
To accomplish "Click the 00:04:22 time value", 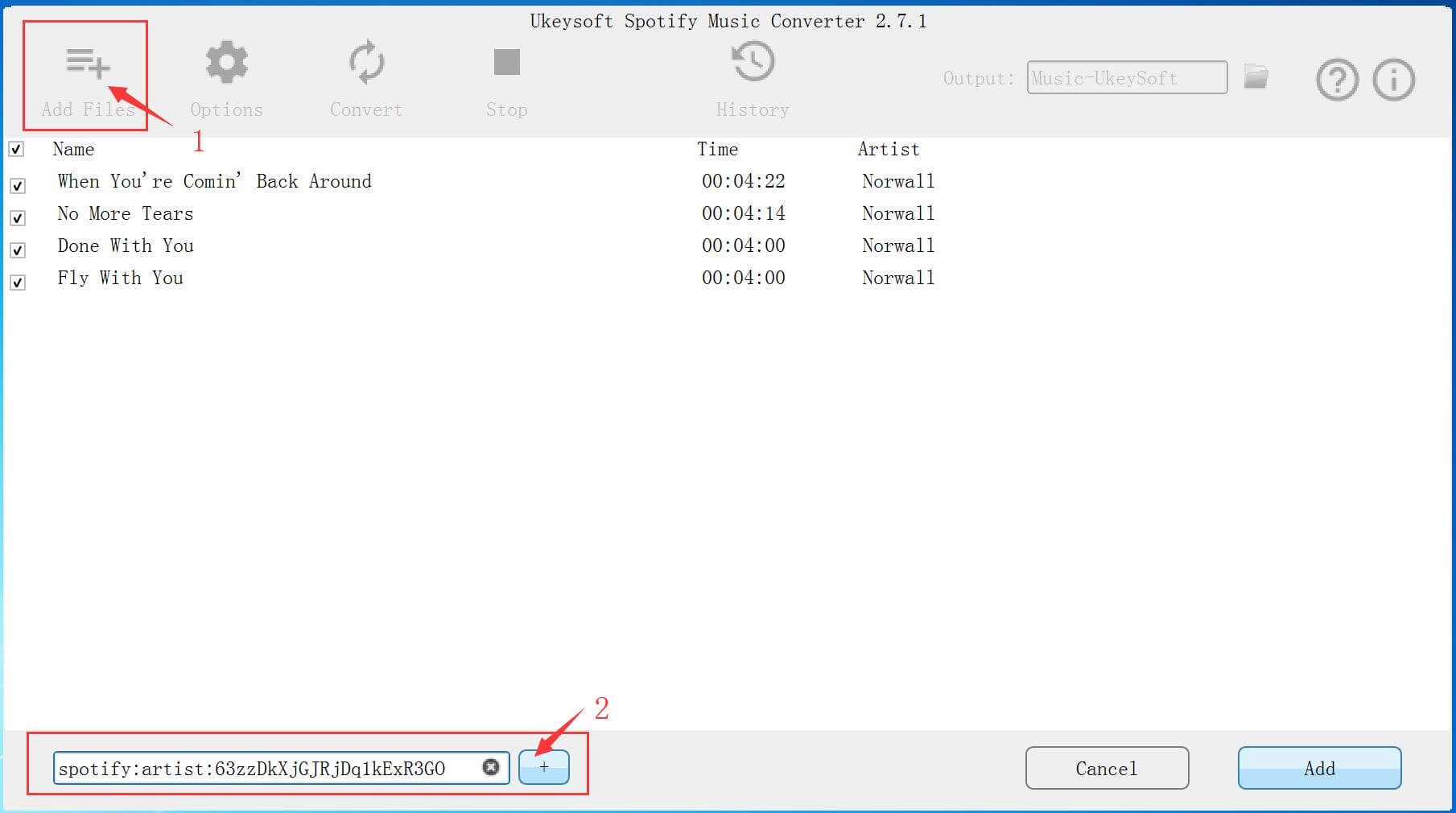I will 744,181.
